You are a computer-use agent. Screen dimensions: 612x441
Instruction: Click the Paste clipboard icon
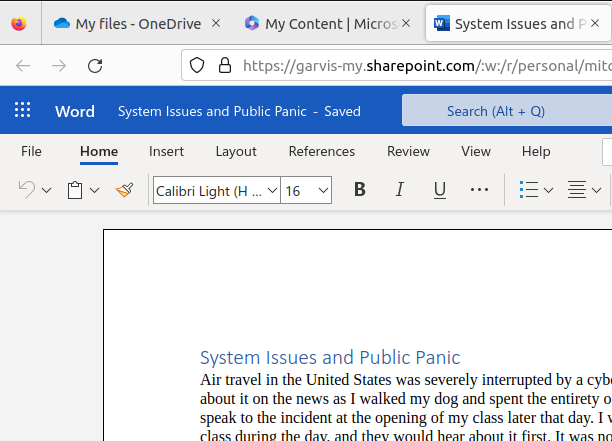(x=75, y=190)
